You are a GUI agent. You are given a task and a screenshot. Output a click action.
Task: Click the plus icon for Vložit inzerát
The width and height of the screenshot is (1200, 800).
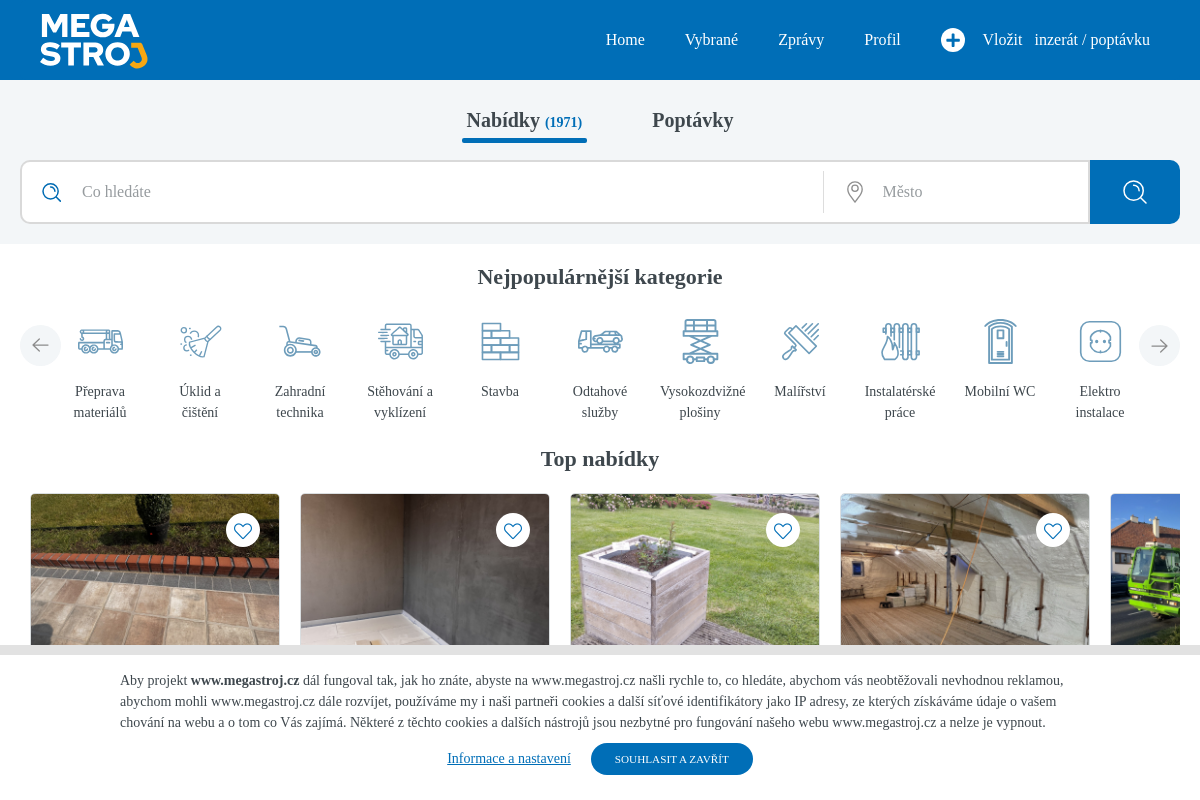point(953,40)
